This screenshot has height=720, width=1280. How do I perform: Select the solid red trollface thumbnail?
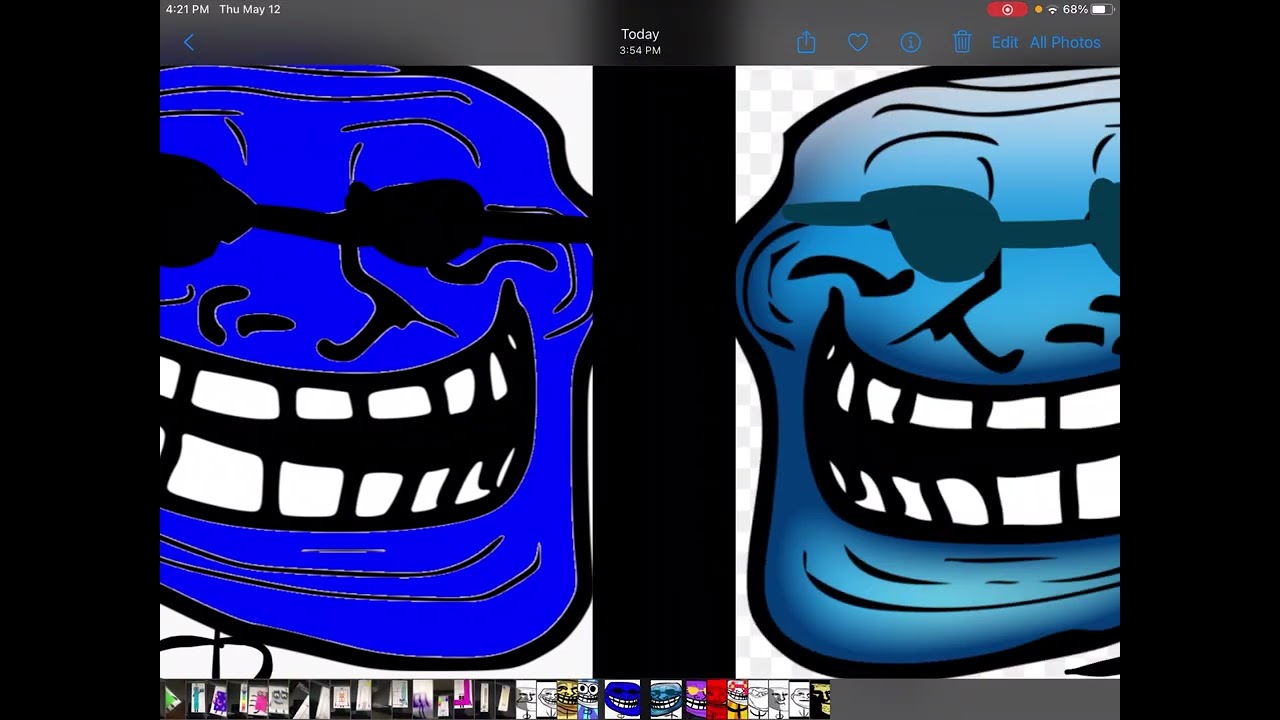(717, 699)
